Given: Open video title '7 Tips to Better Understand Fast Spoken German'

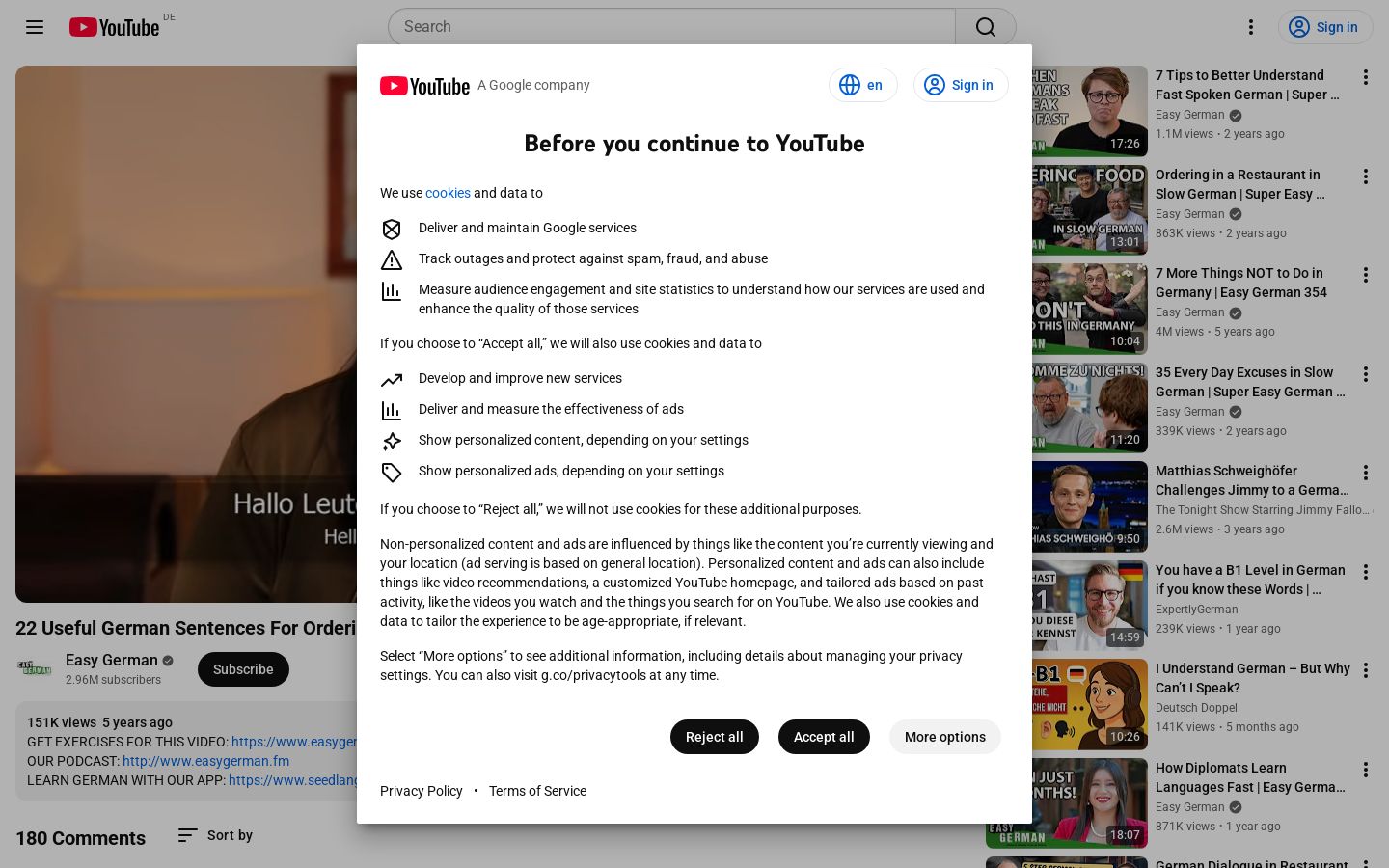Looking at the screenshot, I should [x=1247, y=85].
